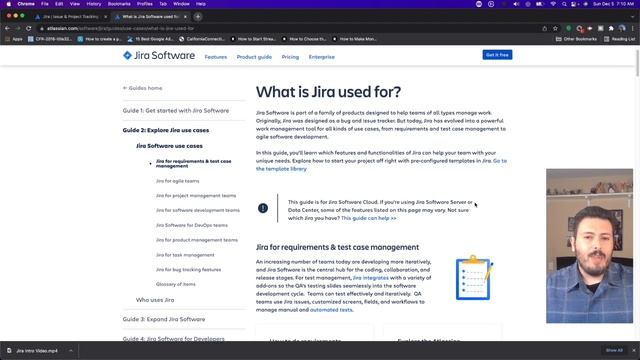640x360 pixels.
Task: Bookmark this page with the star icon
Action: pos(555,29)
